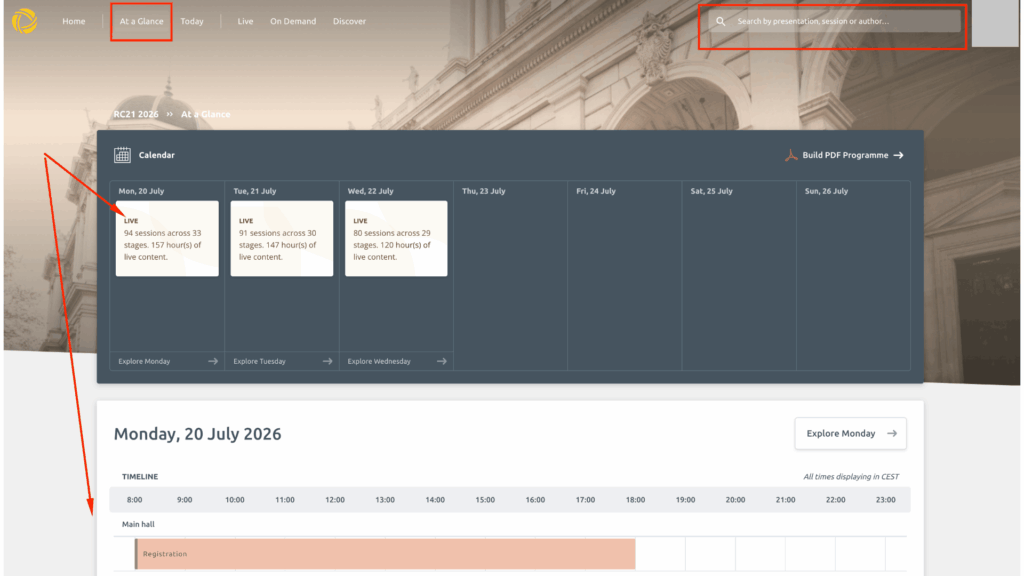Image resolution: width=1024 pixels, height=576 pixels.
Task: Click the Registration bar in the timeline
Action: tap(385, 554)
